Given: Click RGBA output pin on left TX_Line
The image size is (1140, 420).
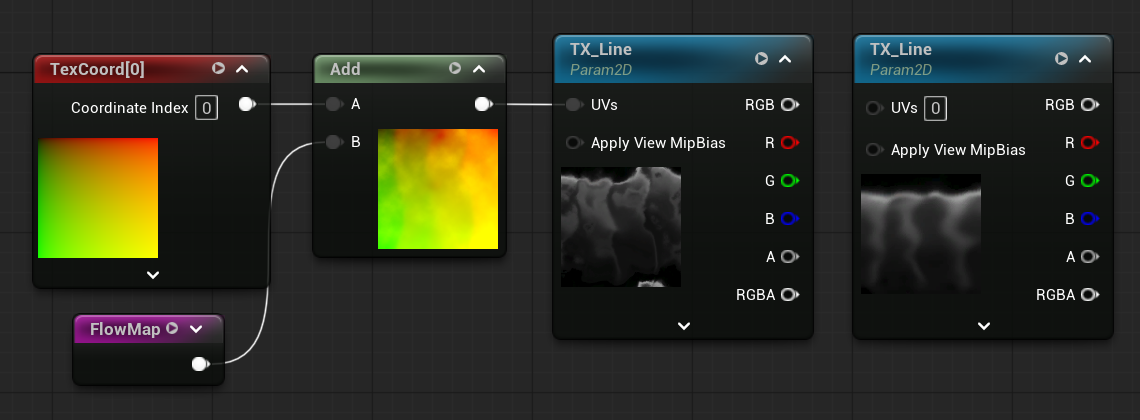Looking at the screenshot, I should (x=790, y=294).
